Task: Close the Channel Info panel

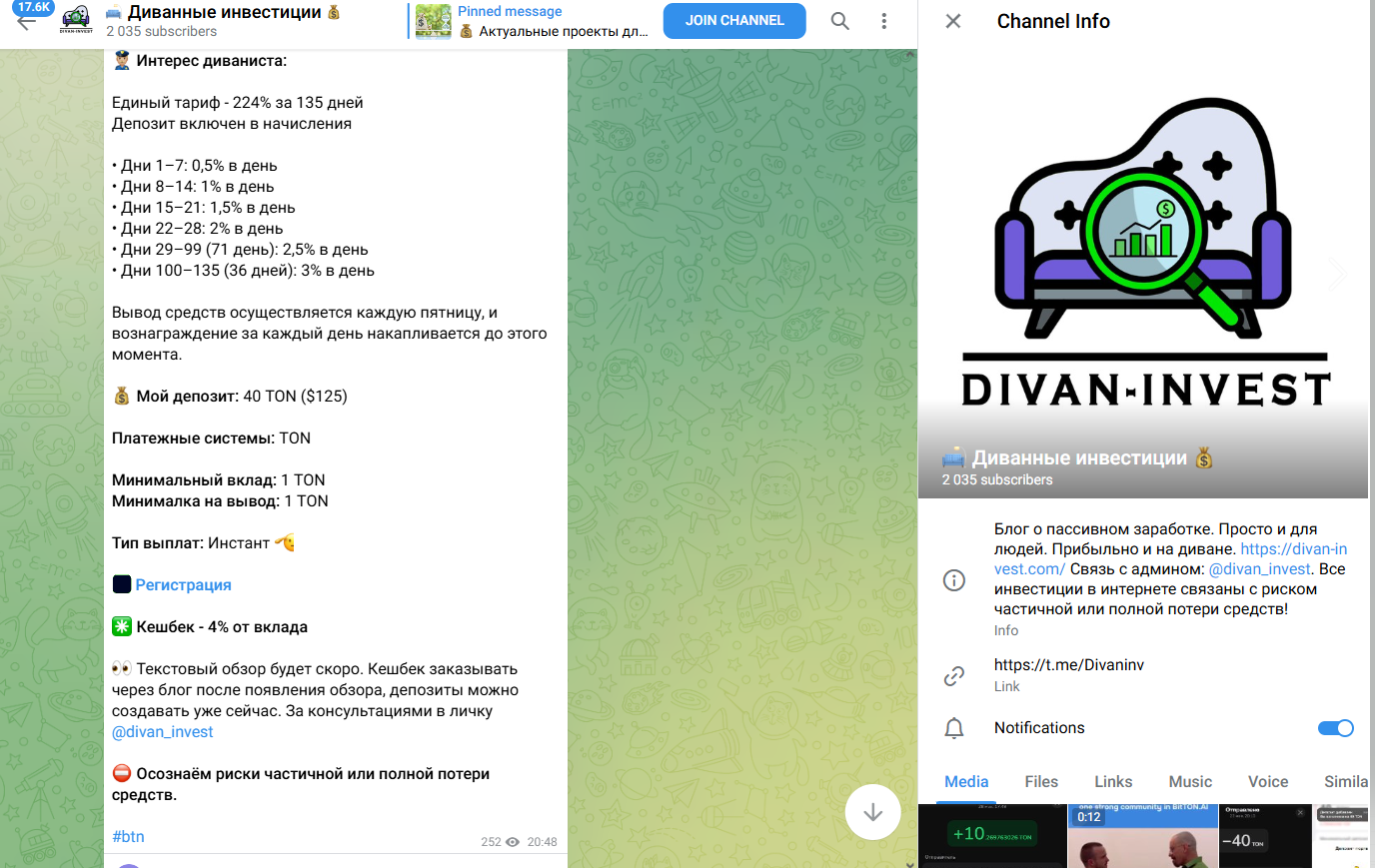Action: click(x=953, y=21)
